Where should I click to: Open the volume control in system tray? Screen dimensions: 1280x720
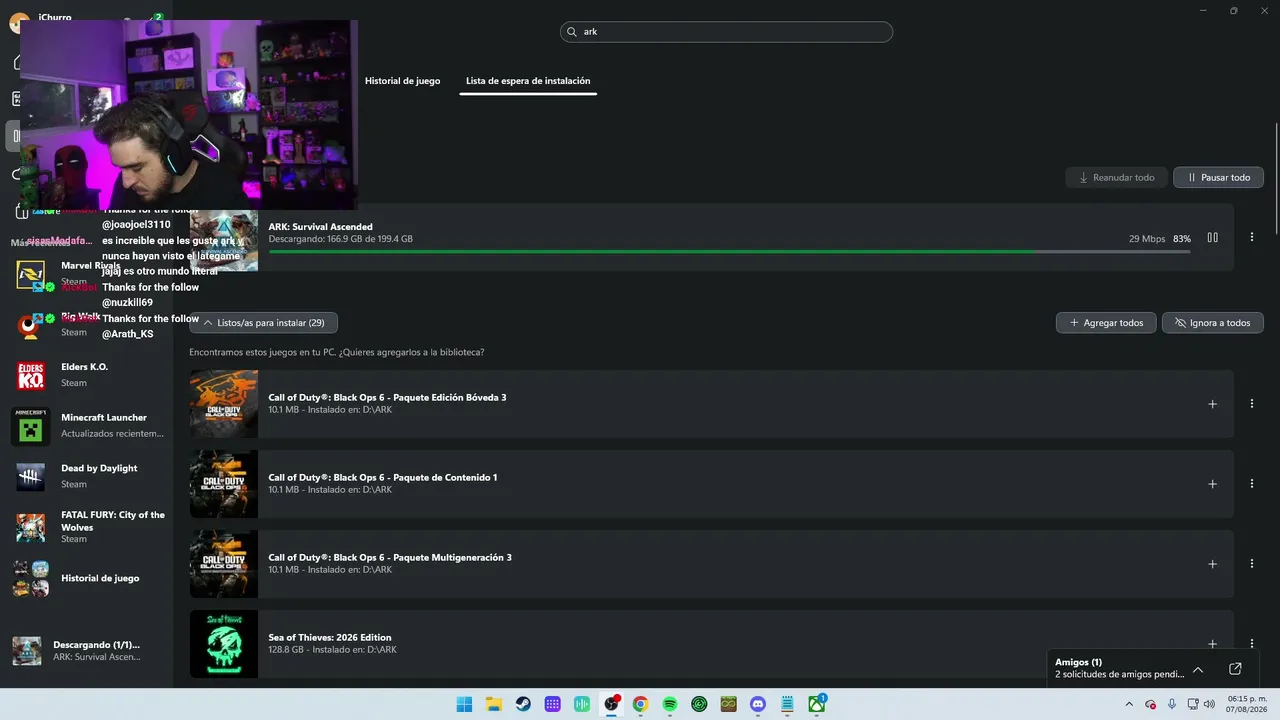tap(1209, 704)
